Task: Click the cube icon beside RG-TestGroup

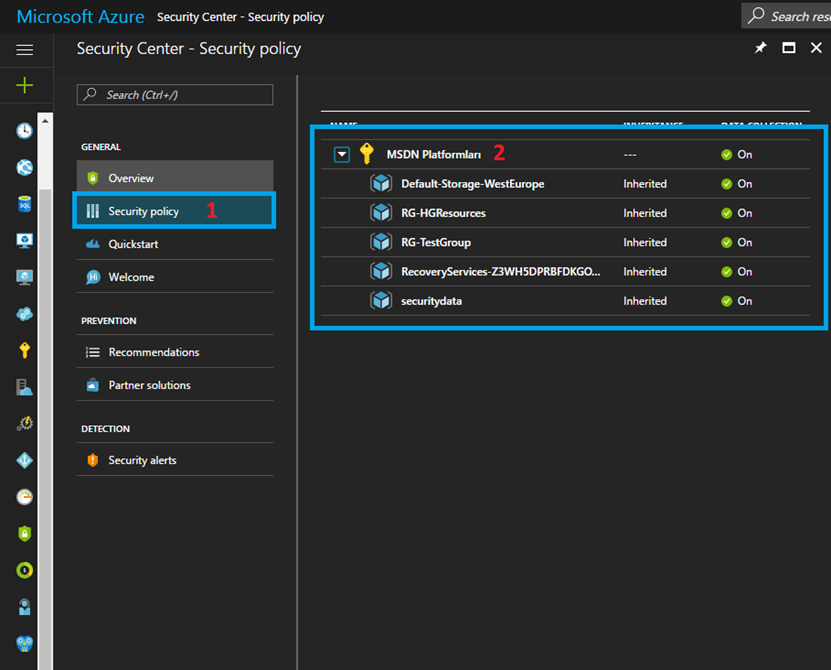Action: pyautogui.click(x=381, y=242)
